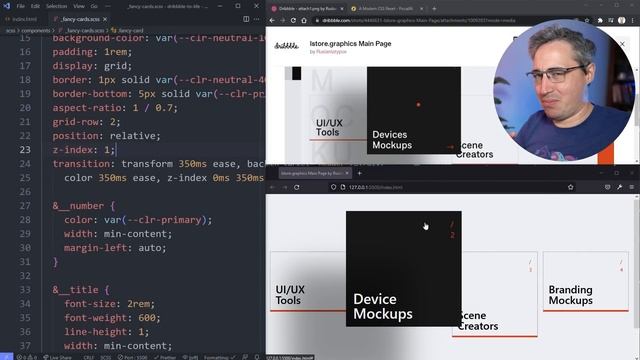Open the Firefox developer wrench icon

[x=620, y=187]
